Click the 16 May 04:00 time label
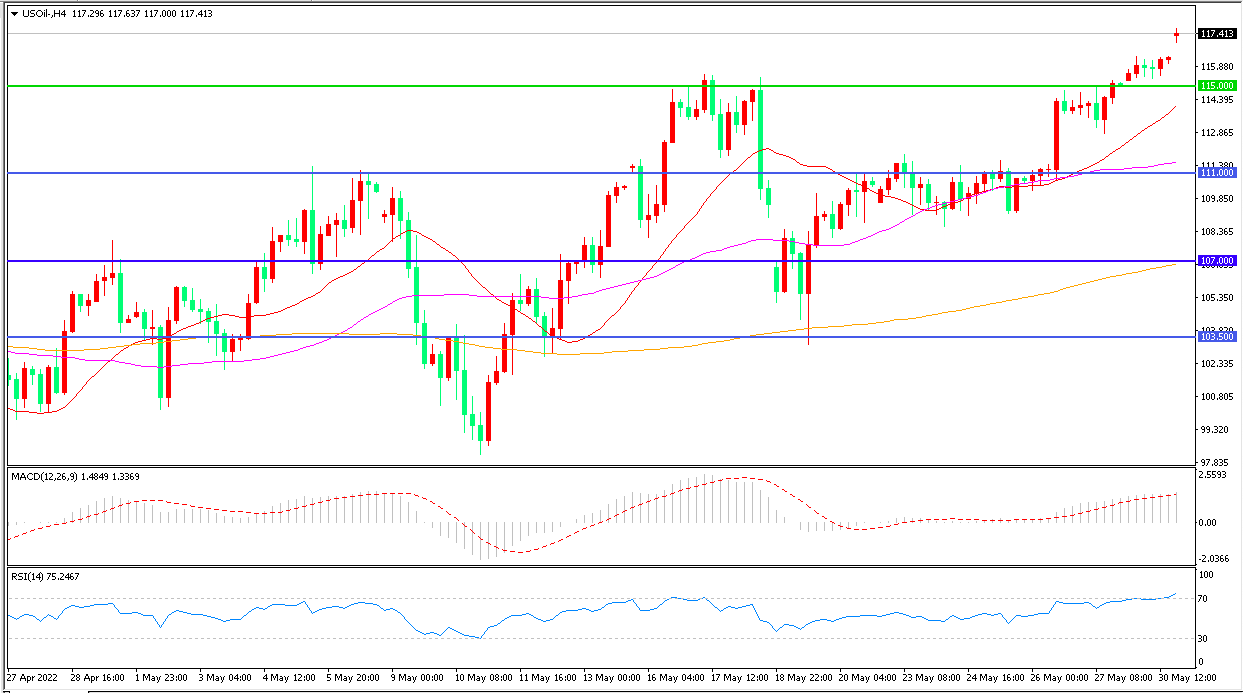 pyautogui.click(x=678, y=677)
